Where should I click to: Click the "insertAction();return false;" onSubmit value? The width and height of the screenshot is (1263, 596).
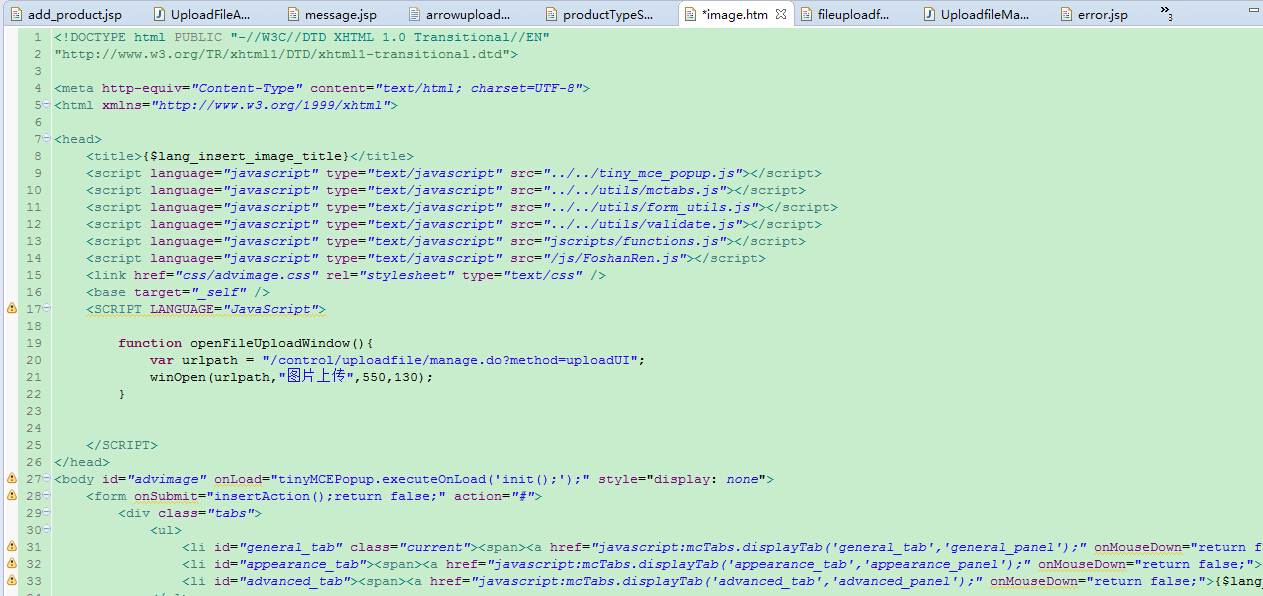click(x=326, y=496)
